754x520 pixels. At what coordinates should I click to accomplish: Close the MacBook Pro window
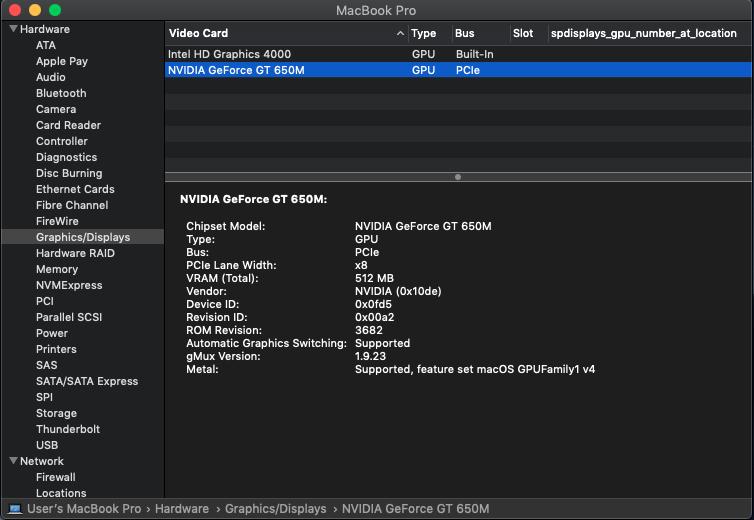[x=15, y=10]
